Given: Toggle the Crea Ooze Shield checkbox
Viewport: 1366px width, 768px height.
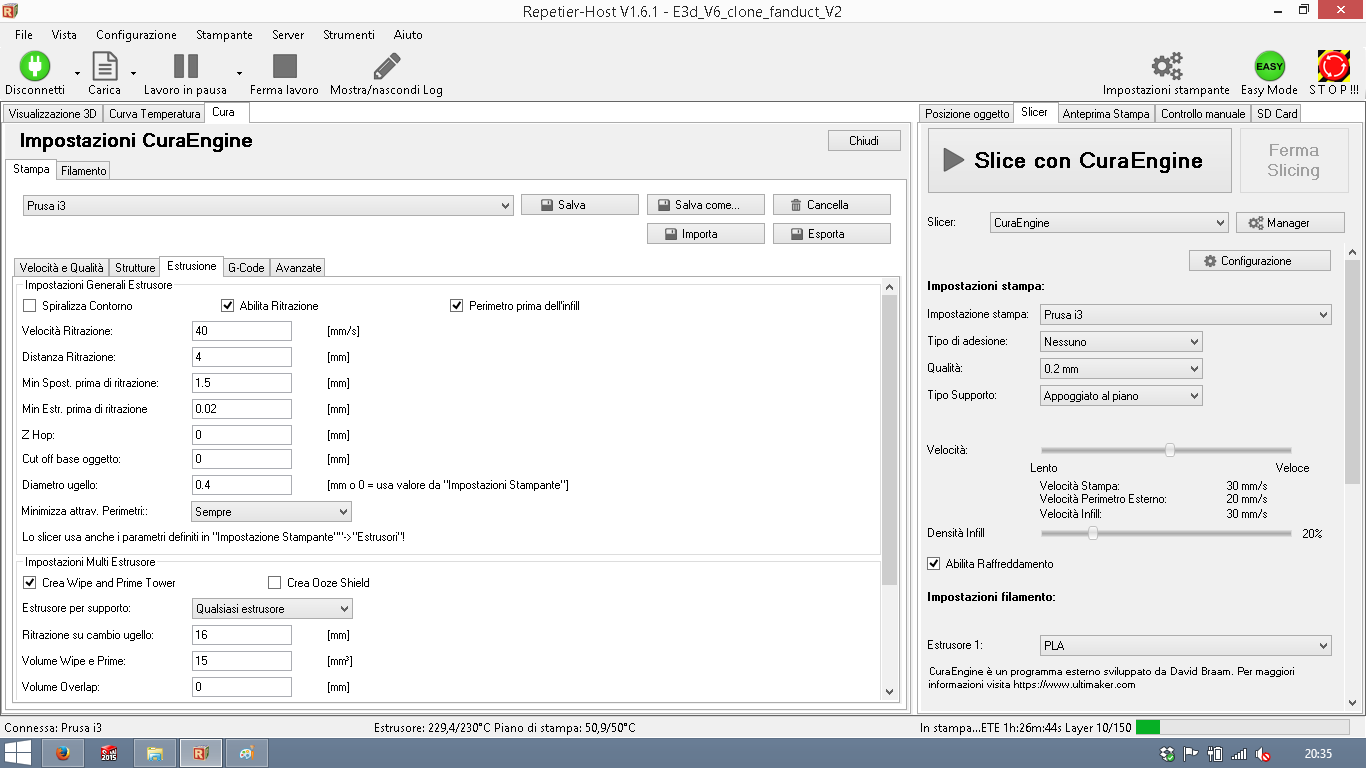Looking at the screenshot, I should point(275,582).
